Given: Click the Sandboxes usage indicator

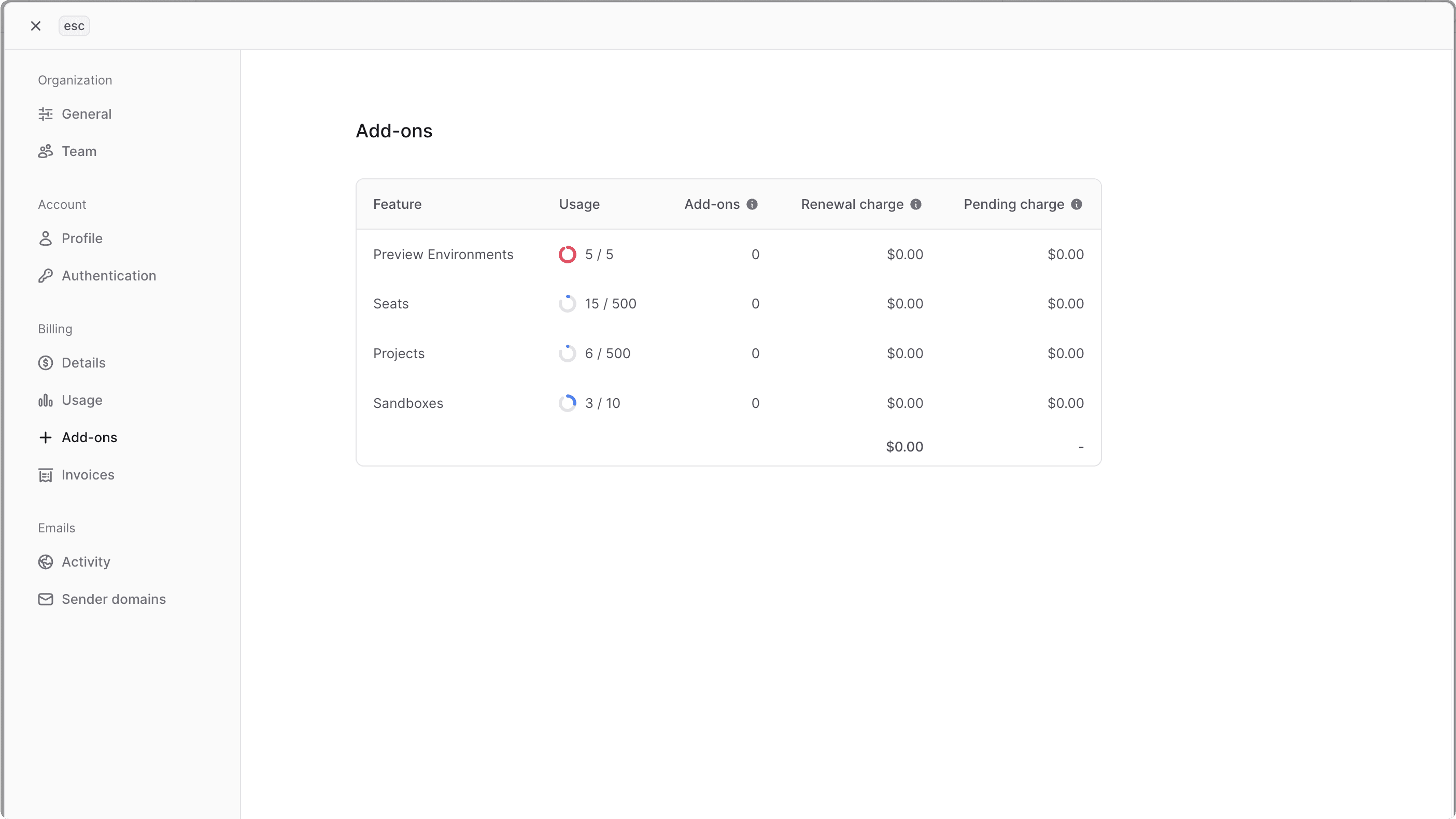Looking at the screenshot, I should (568, 403).
